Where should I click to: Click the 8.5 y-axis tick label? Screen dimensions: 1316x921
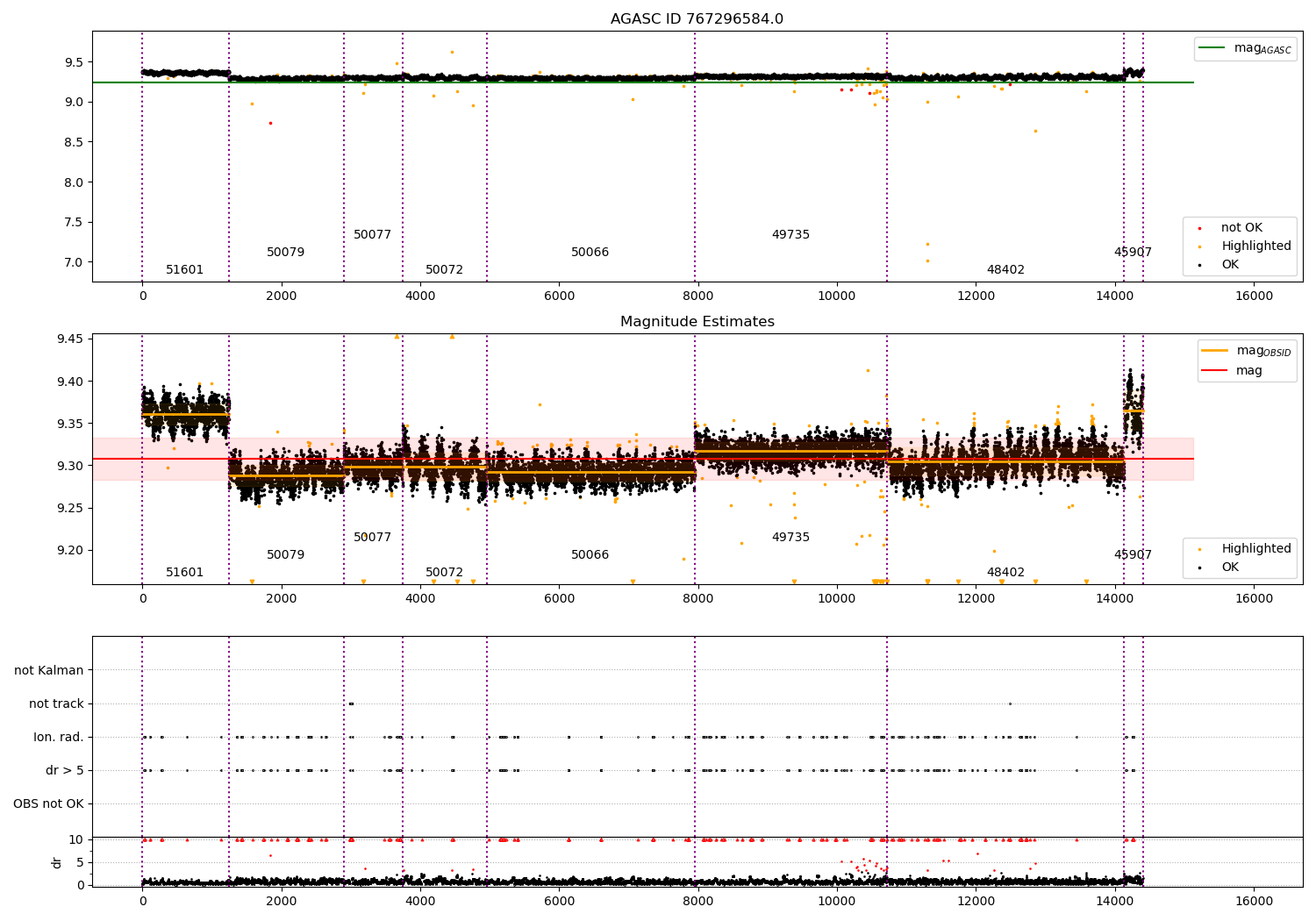pyautogui.click(x=74, y=142)
